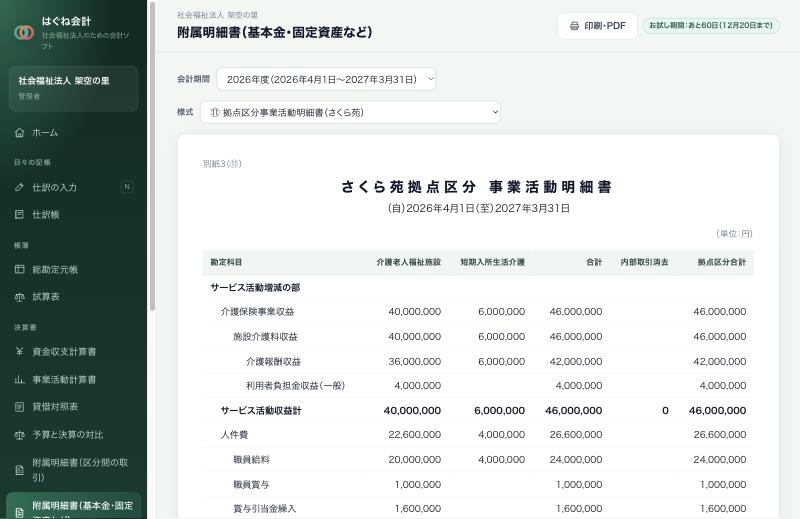Open the 会計期間 fiscal year dropdown
The height and width of the screenshot is (519, 800).
pyautogui.click(x=327, y=79)
